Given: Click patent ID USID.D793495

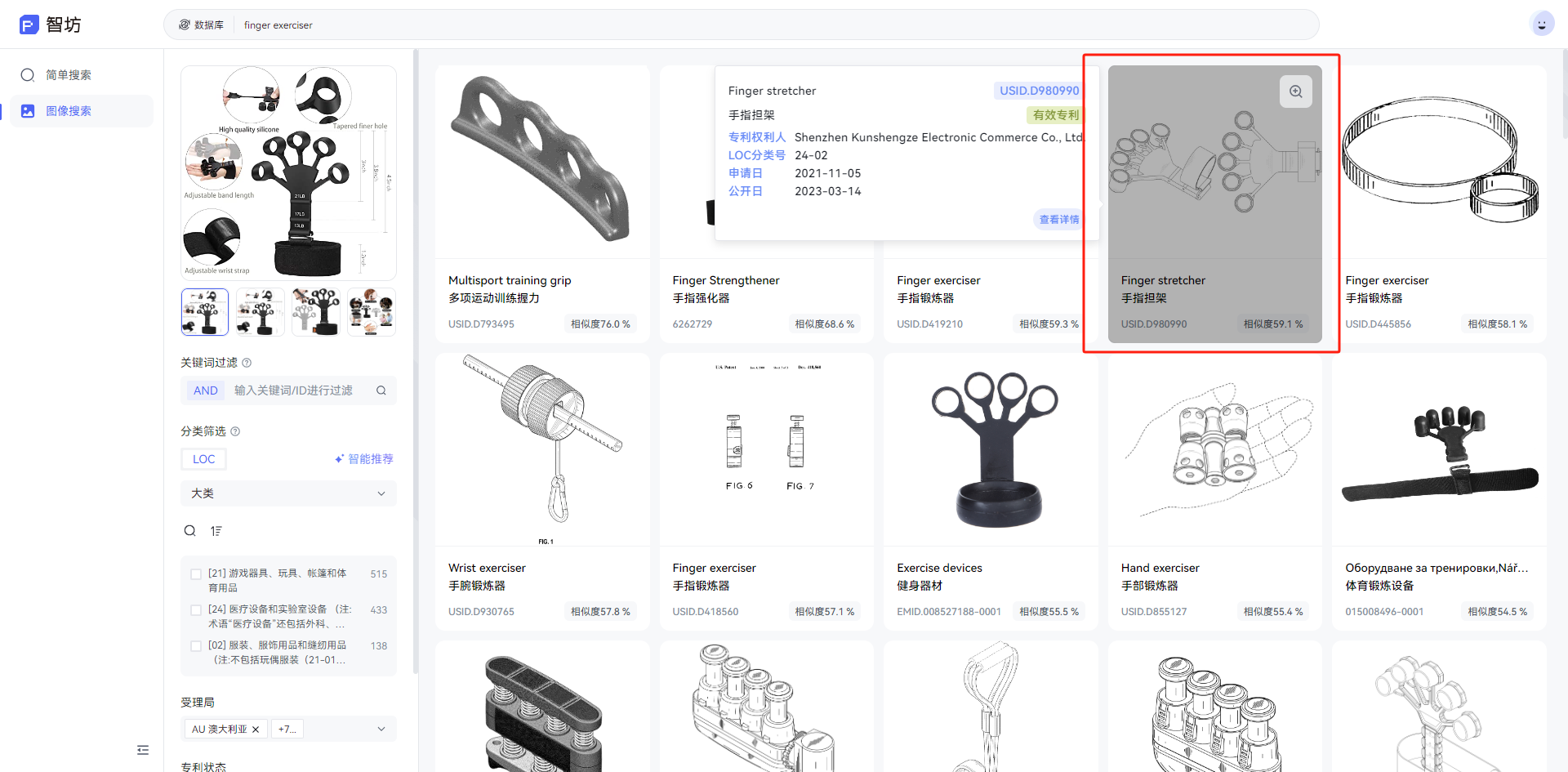Looking at the screenshot, I should coord(481,324).
